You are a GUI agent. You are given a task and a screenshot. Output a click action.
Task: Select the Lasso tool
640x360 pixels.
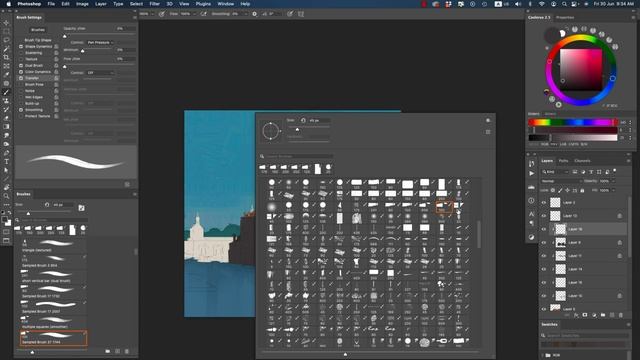point(6,40)
